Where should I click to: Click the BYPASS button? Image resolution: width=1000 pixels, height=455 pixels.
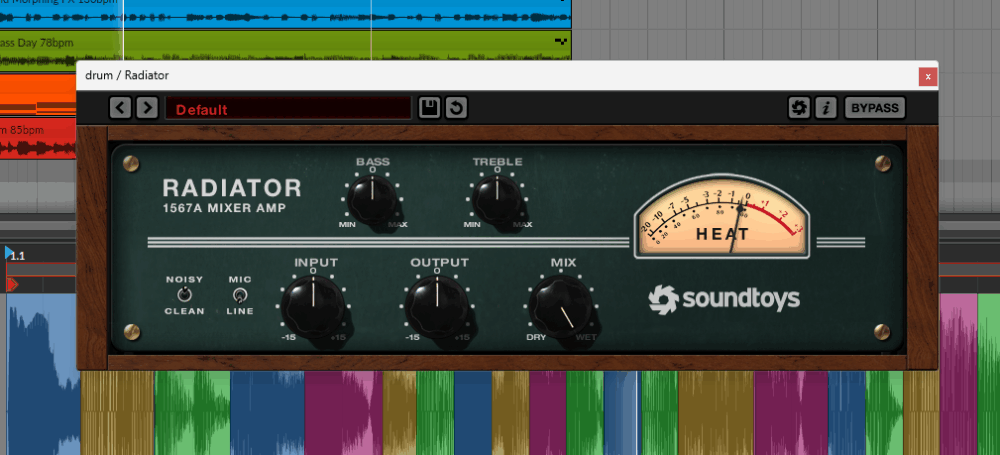(874, 108)
